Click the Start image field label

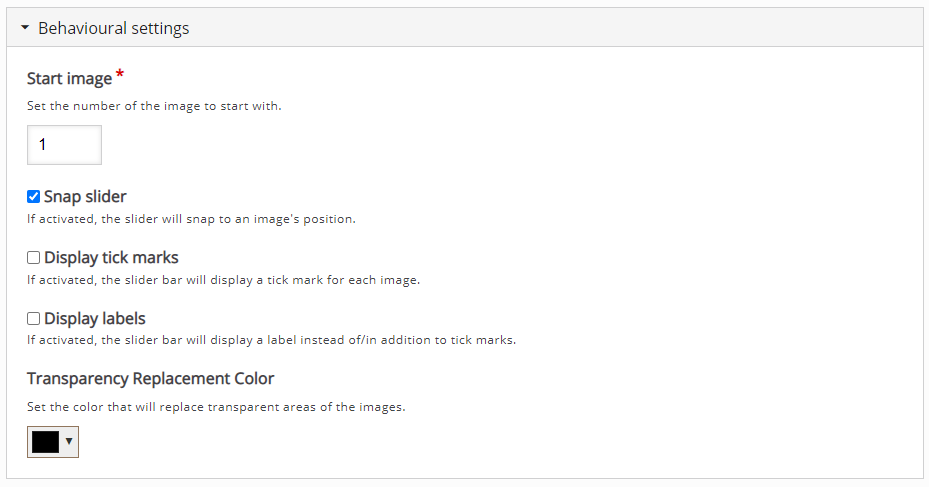pyautogui.click(x=69, y=79)
